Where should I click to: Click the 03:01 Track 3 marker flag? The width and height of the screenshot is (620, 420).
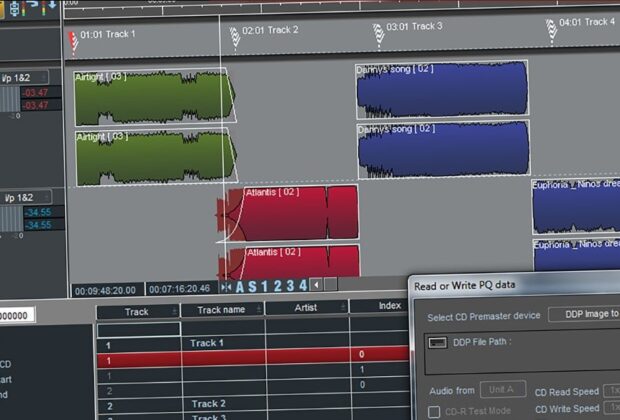pos(379,35)
